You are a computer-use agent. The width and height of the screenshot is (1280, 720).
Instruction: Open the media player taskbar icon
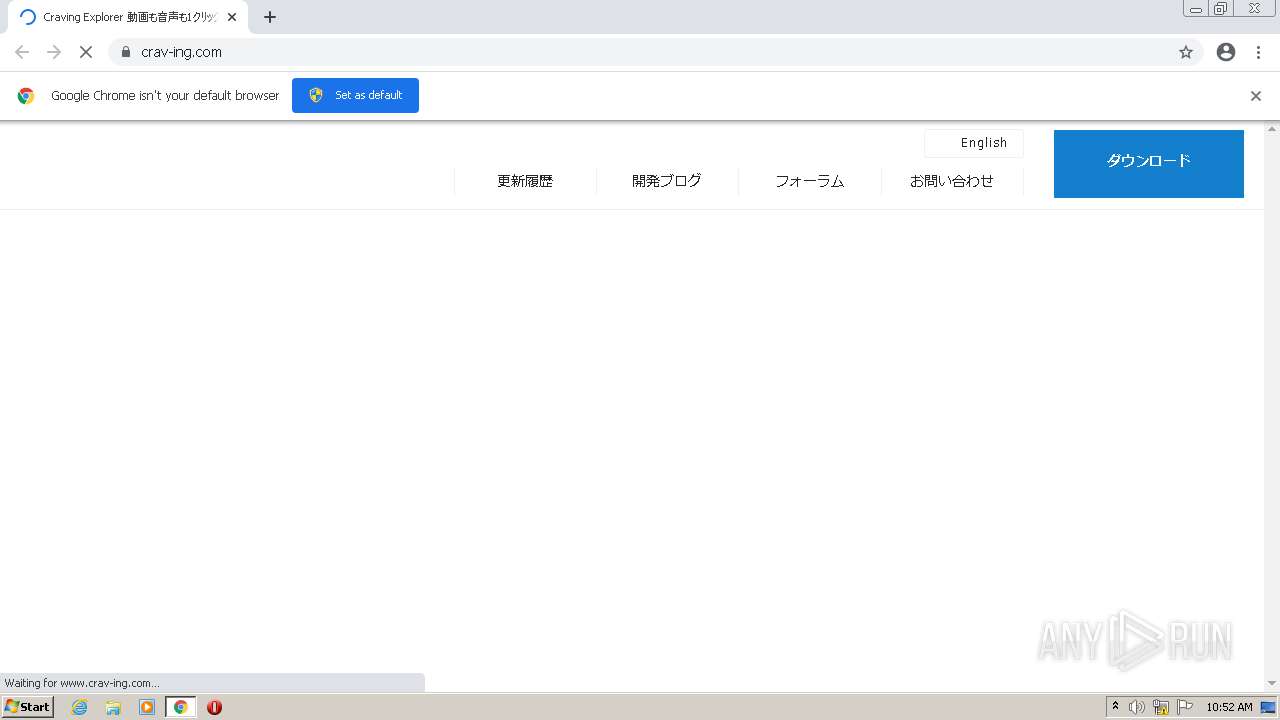tap(147, 707)
